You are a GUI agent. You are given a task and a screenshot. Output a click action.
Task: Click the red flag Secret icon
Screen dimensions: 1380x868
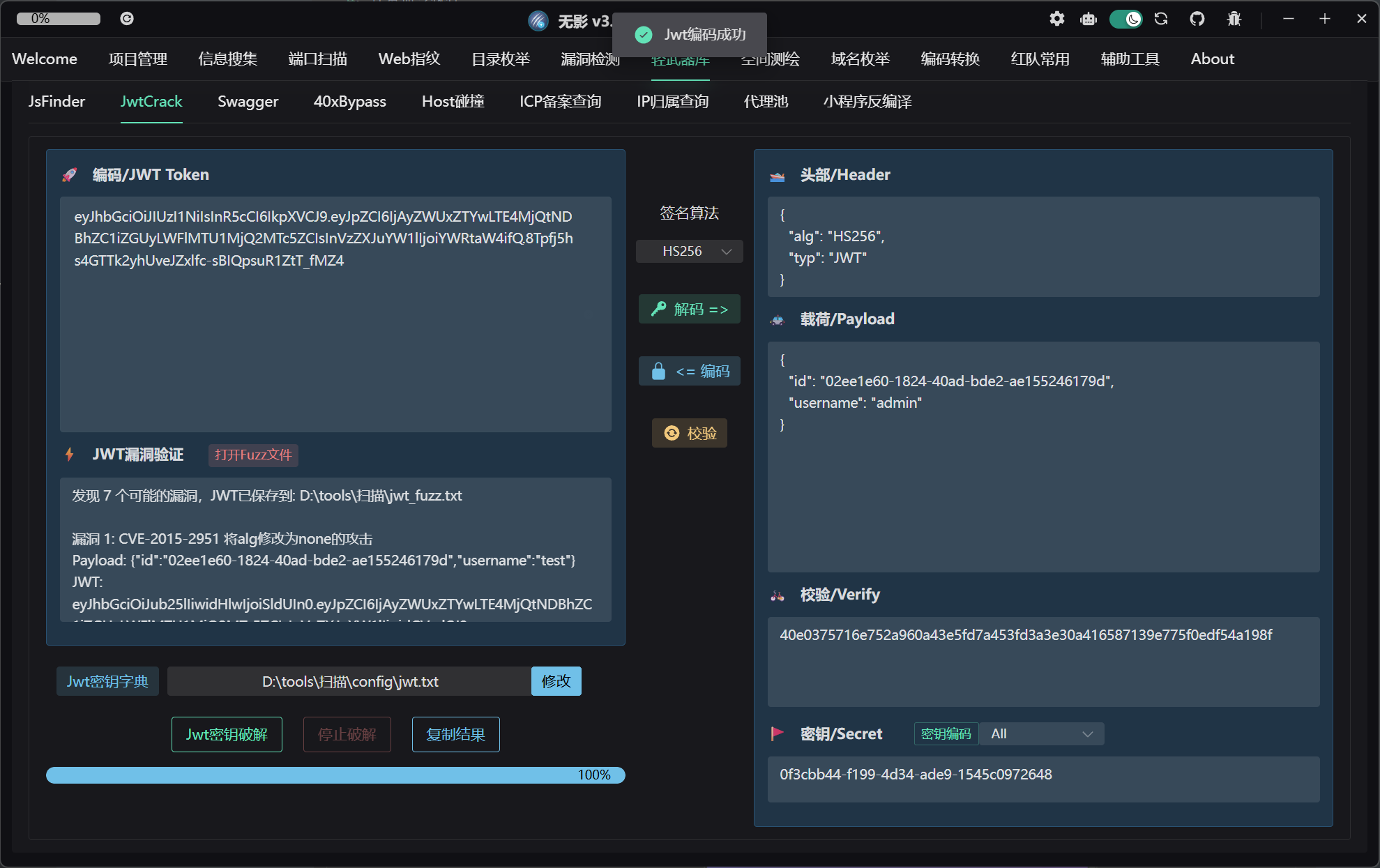pos(777,733)
